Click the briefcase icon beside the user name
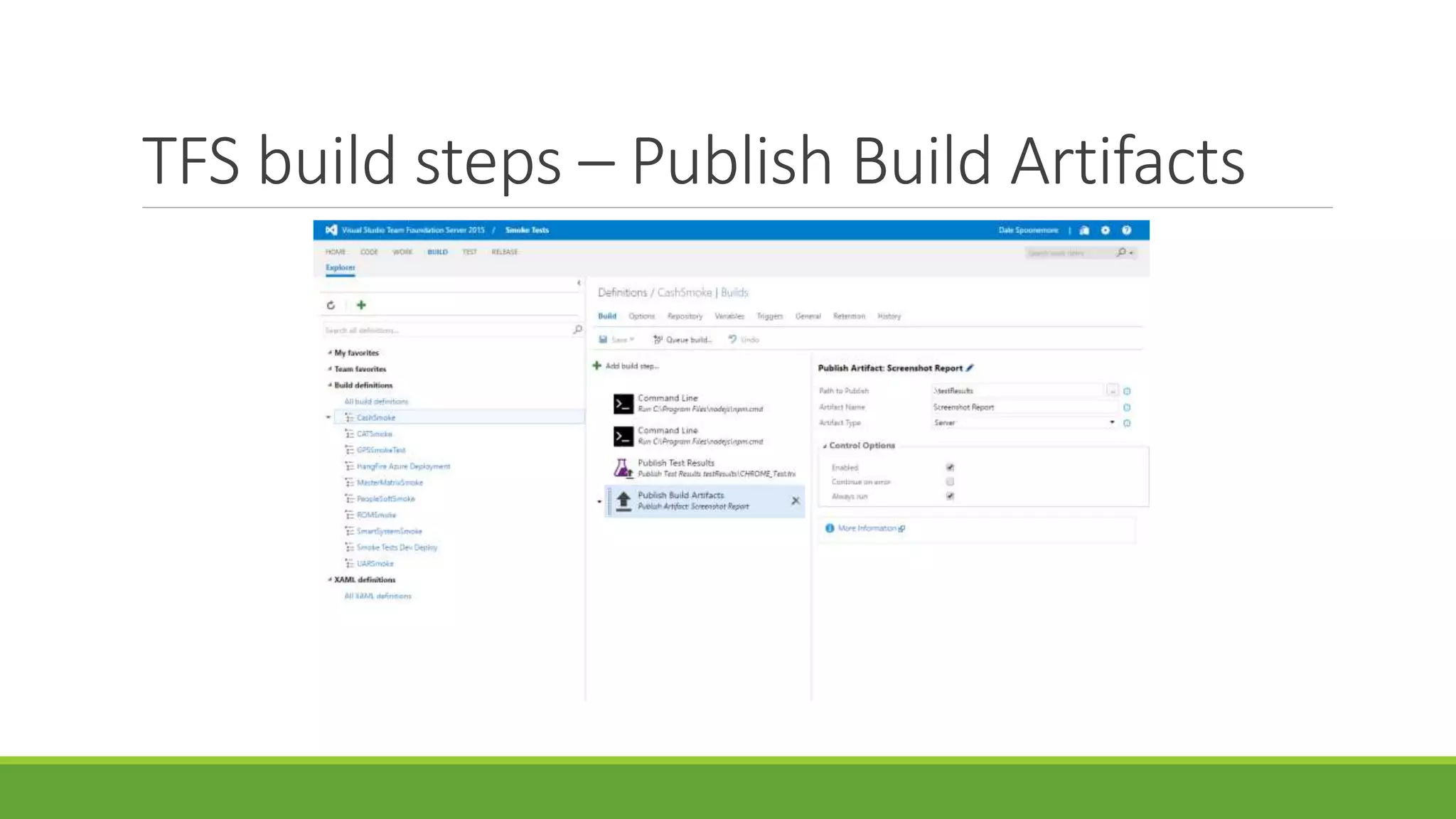1456x819 pixels. [1084, 230]
